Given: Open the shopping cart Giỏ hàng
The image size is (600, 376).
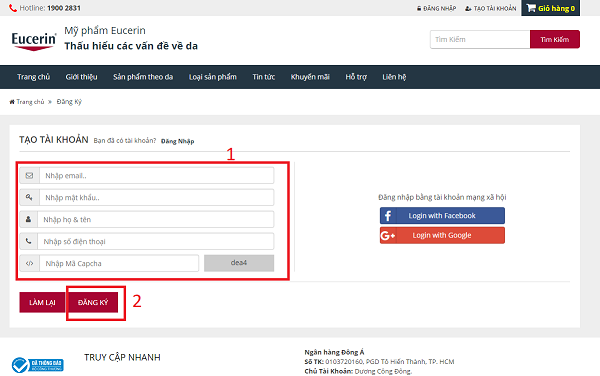Looking at the screenshot, I should (550, 8).
